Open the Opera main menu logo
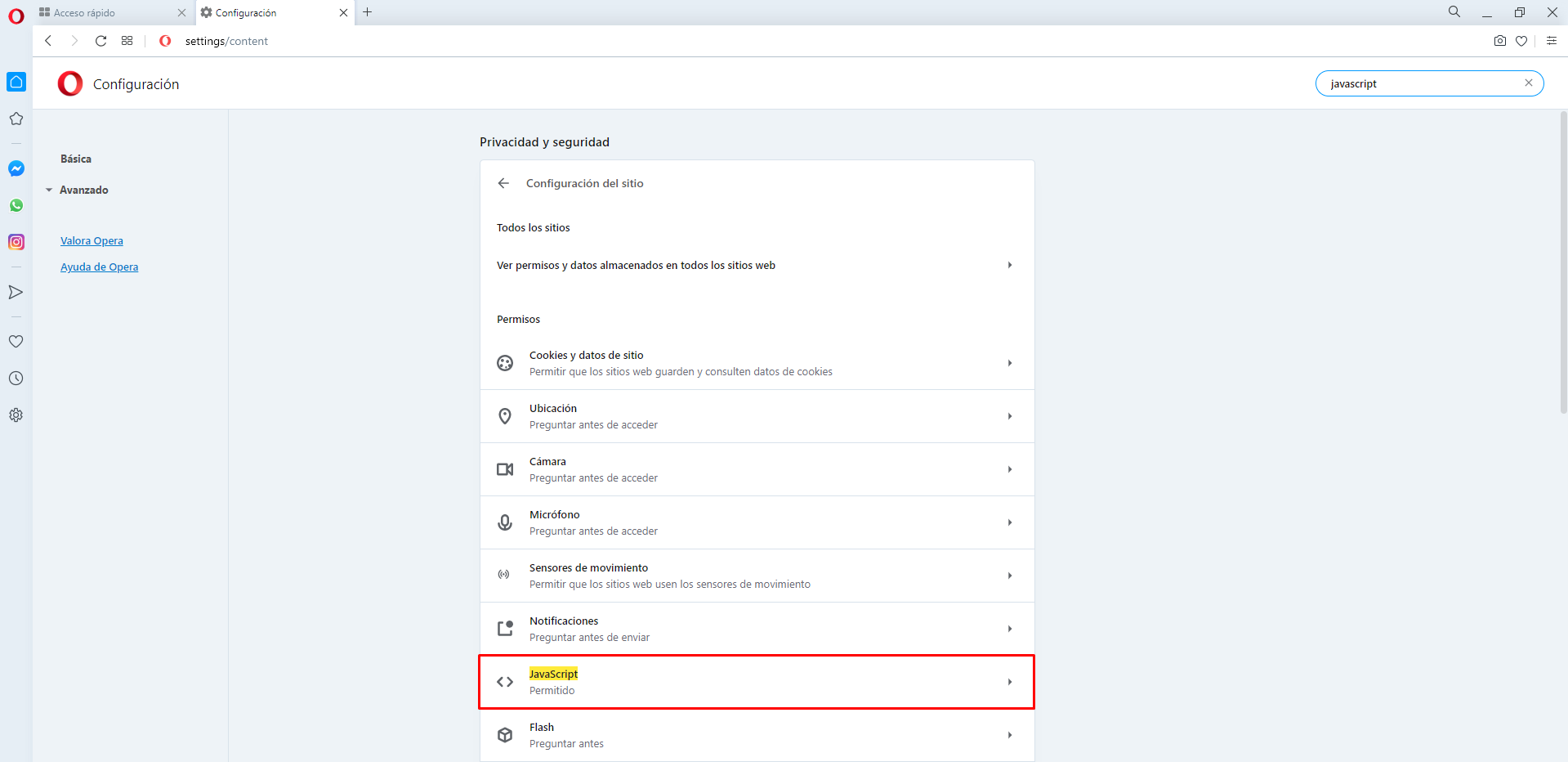 click(16, 16)
